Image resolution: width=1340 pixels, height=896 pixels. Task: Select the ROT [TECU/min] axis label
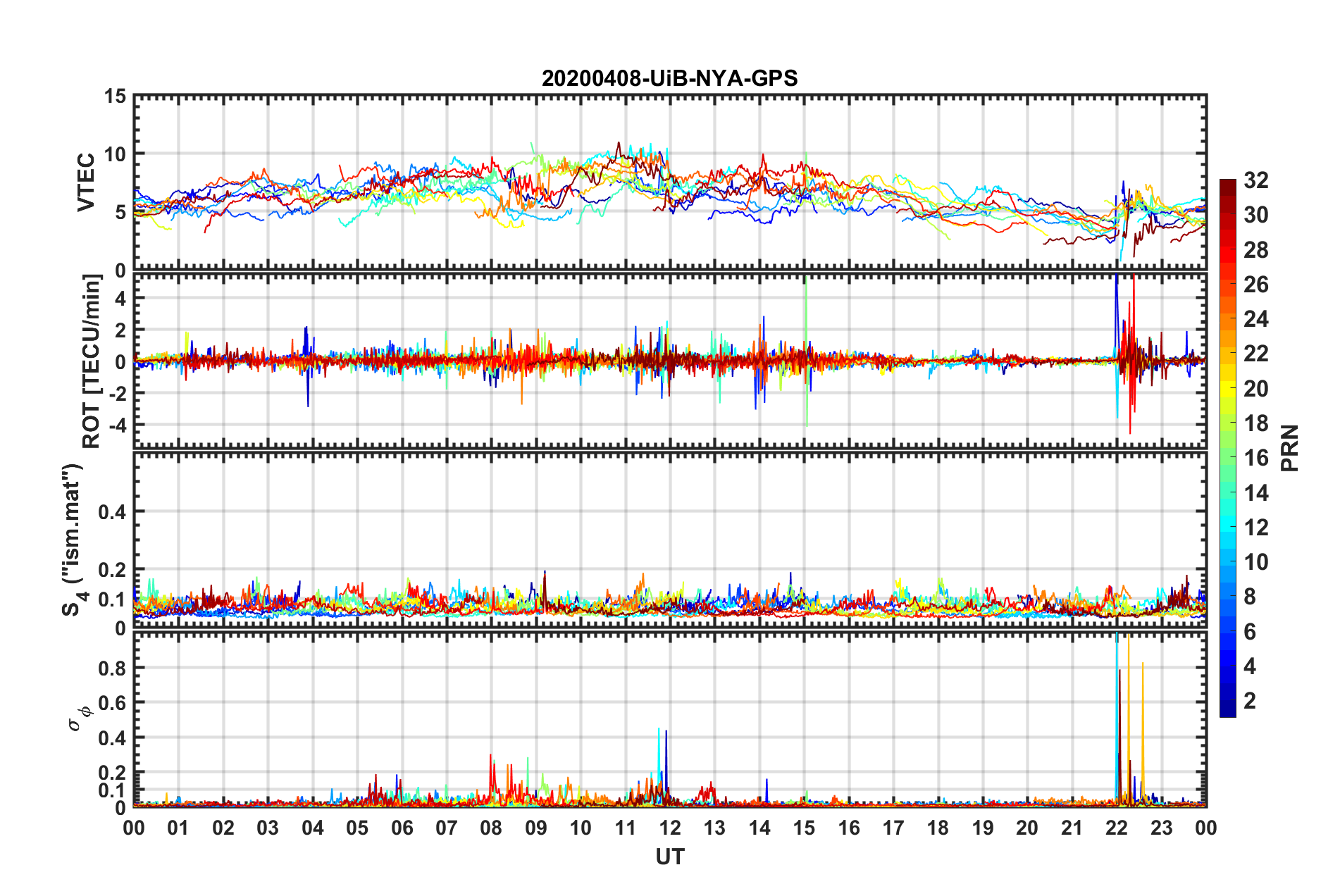click(x=92, y=361)
